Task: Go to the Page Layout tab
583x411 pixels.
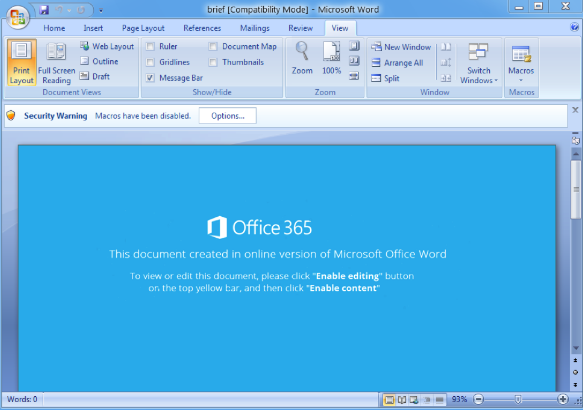Action: pos(143,28)
